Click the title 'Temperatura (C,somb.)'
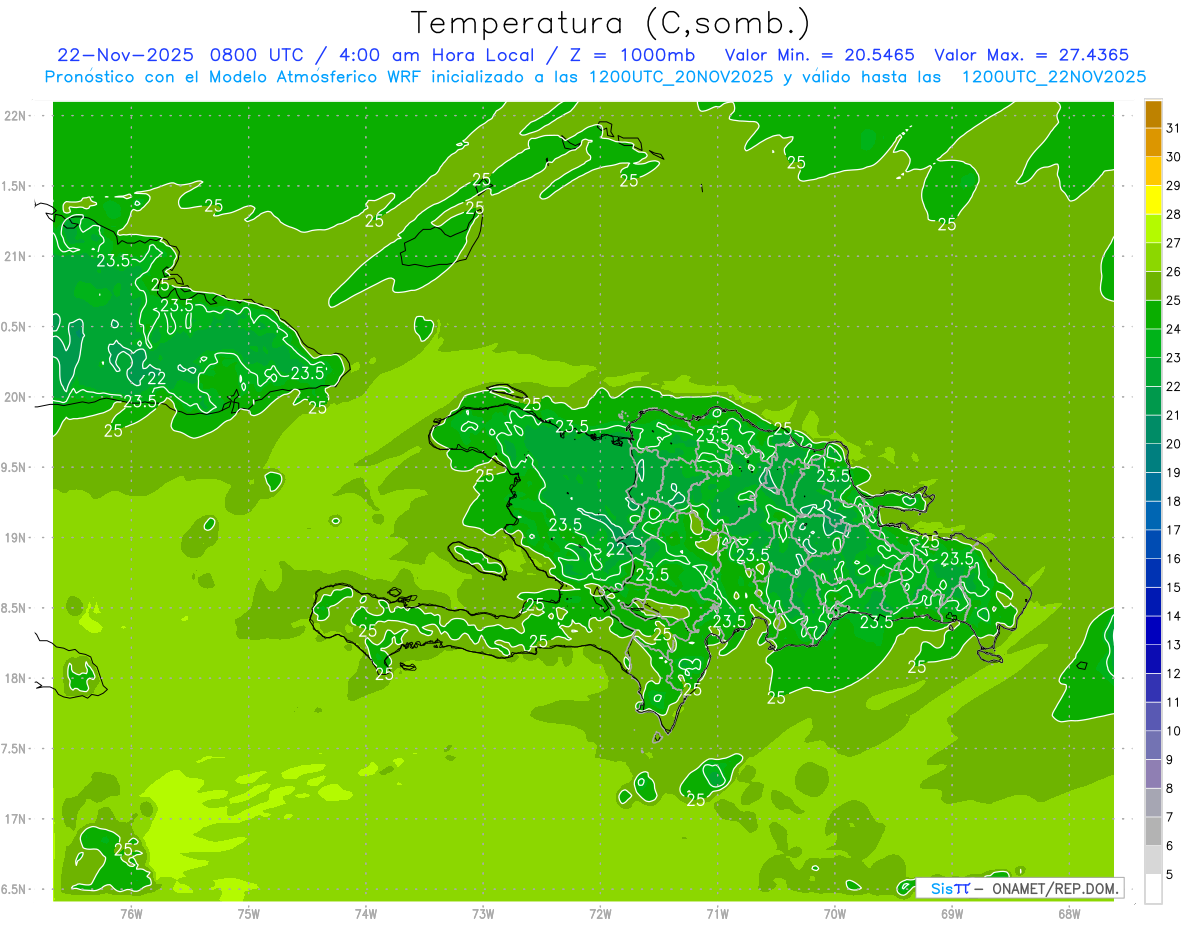Viewport: 1200px width, 927px height. click(610, 24)
